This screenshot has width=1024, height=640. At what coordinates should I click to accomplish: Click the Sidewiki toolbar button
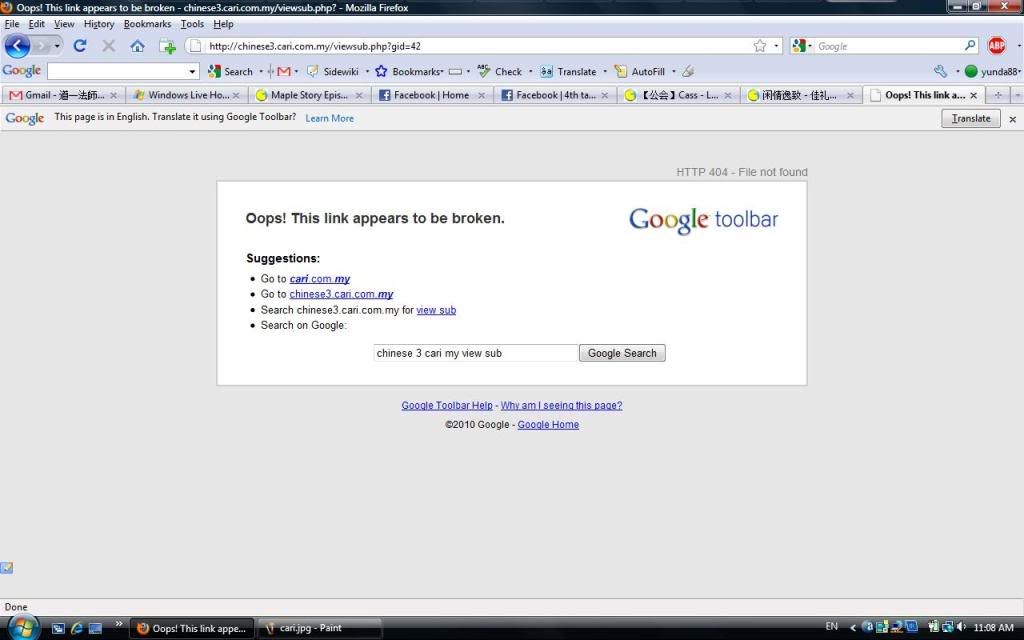pyautogui.click(x=333, y=71)
